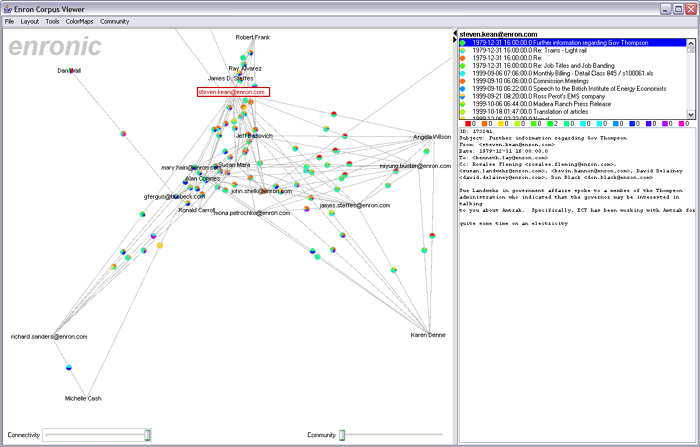Viewport: 700px width, 447px height.
Task: Click the orange icon beside 'Commission Meetings'
Action: point(463,81)
